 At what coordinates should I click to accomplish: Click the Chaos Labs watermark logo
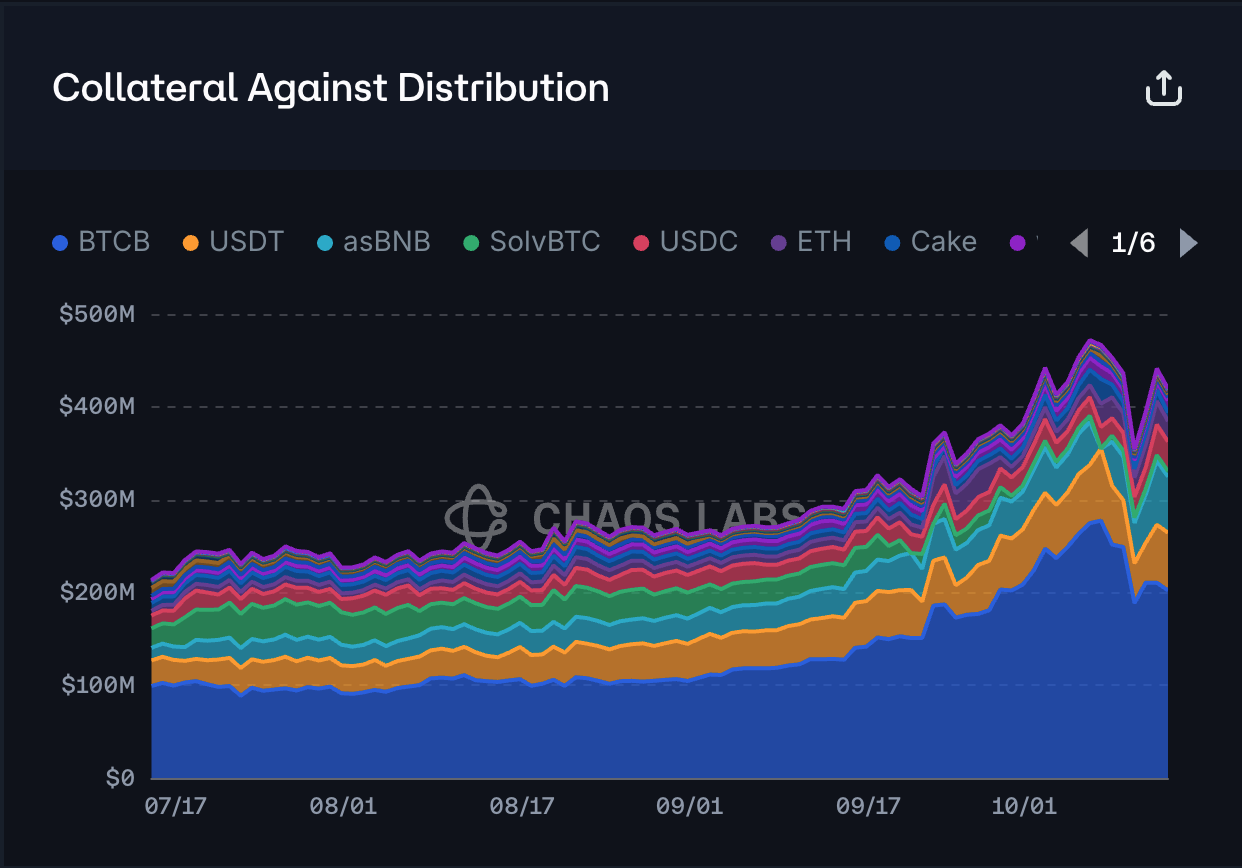(x=477, y=516)
